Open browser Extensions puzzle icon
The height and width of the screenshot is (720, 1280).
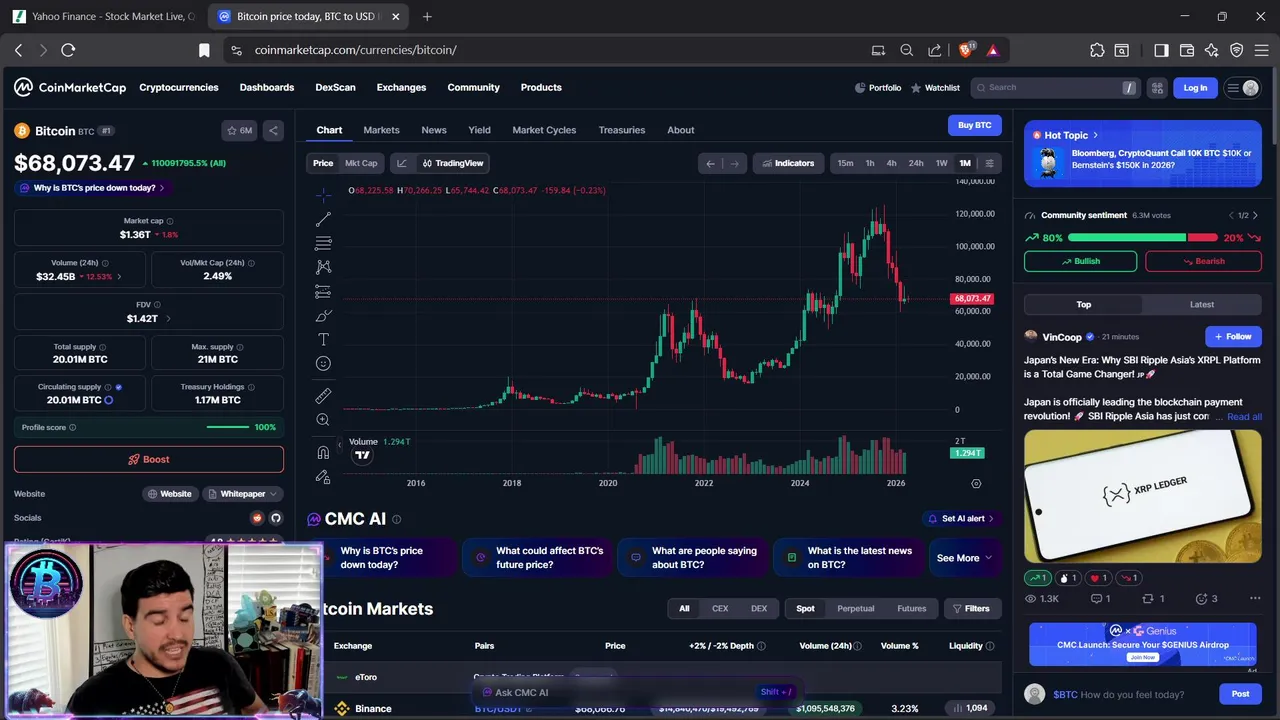(x=1097, y=50)
